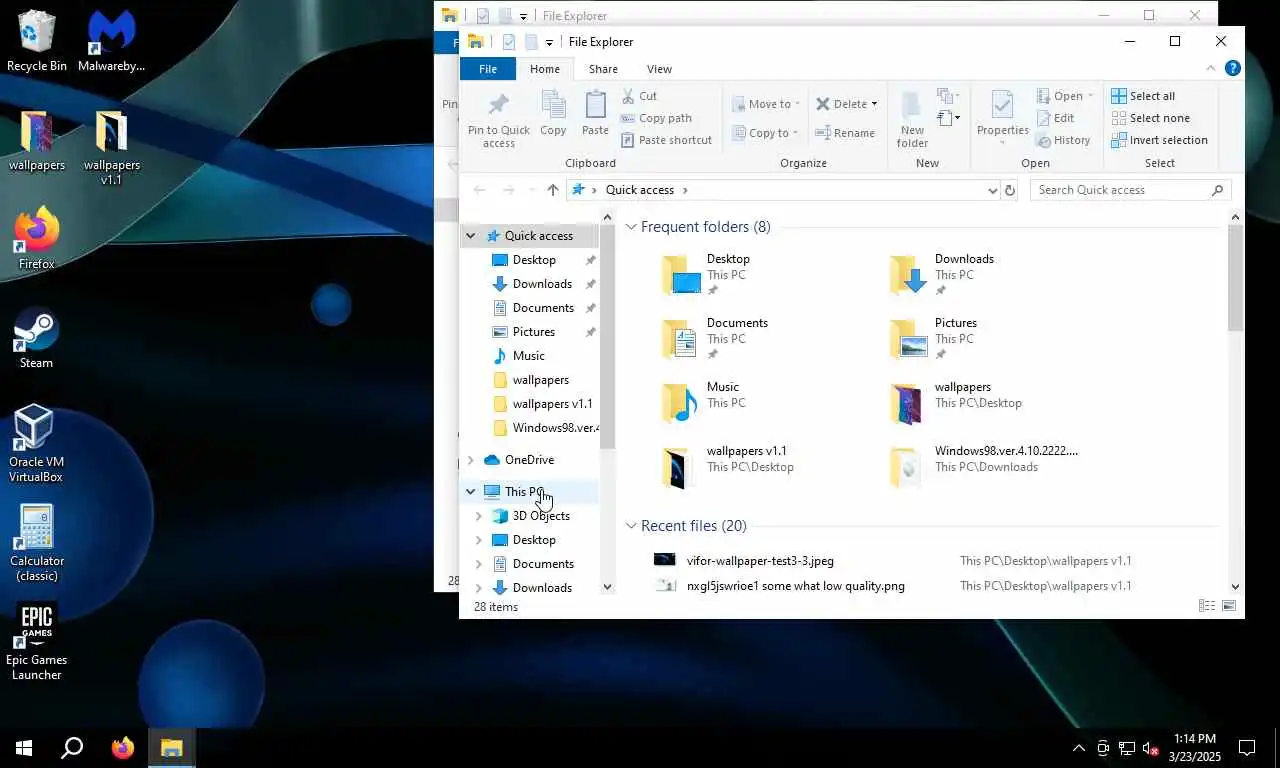This screenshot has width=1280, height=768.
Task: Click History in the Open group
Action: coord(1063,140)
